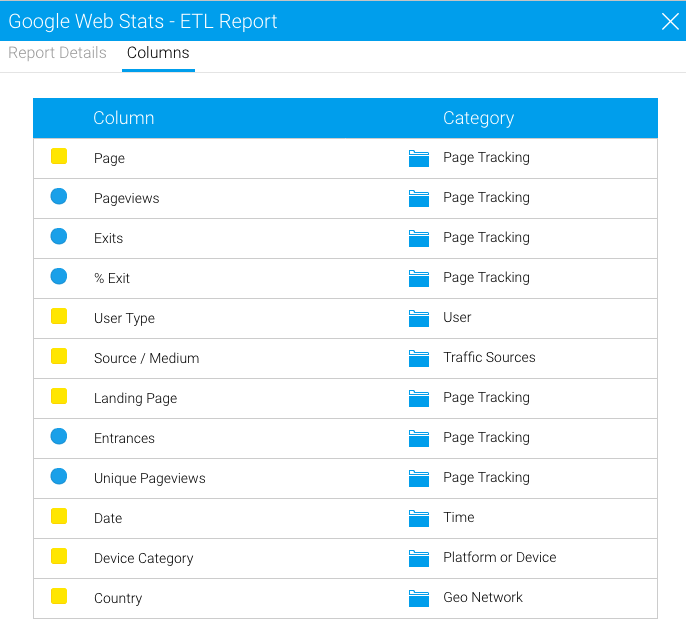Select the Device Category column name

[144, 558]
